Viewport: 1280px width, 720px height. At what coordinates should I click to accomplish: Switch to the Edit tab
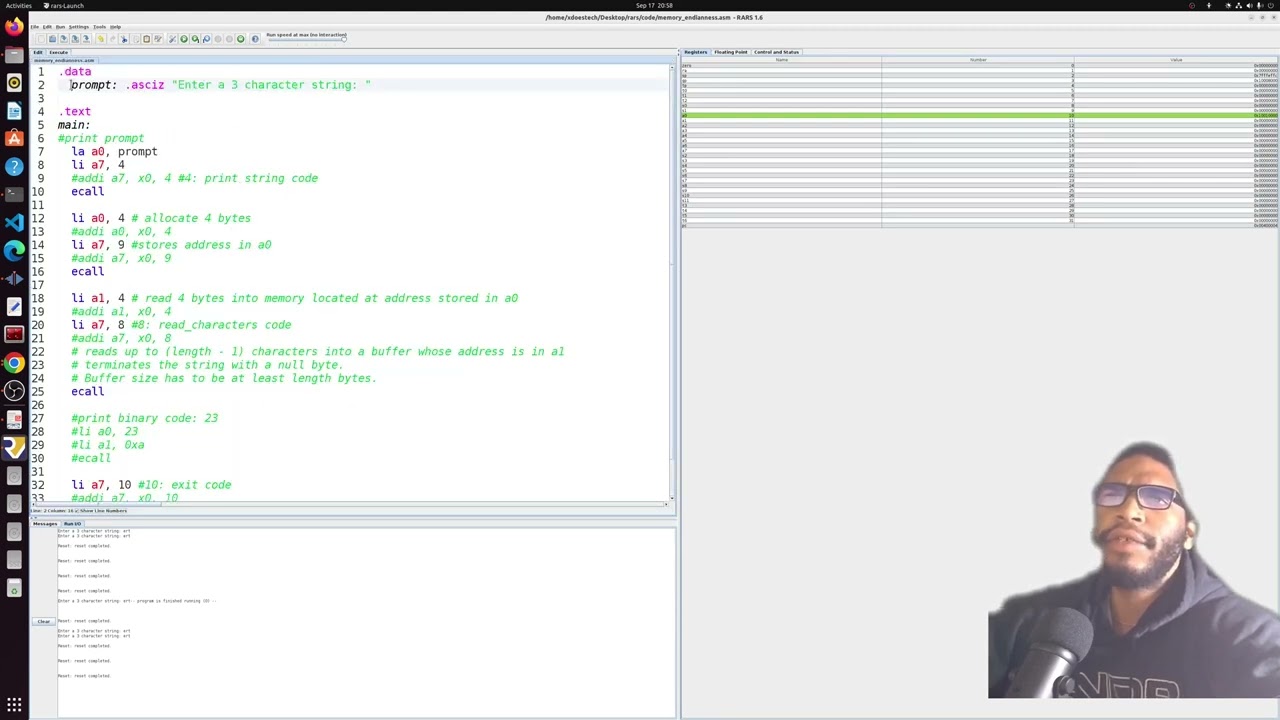coord(38,52)
